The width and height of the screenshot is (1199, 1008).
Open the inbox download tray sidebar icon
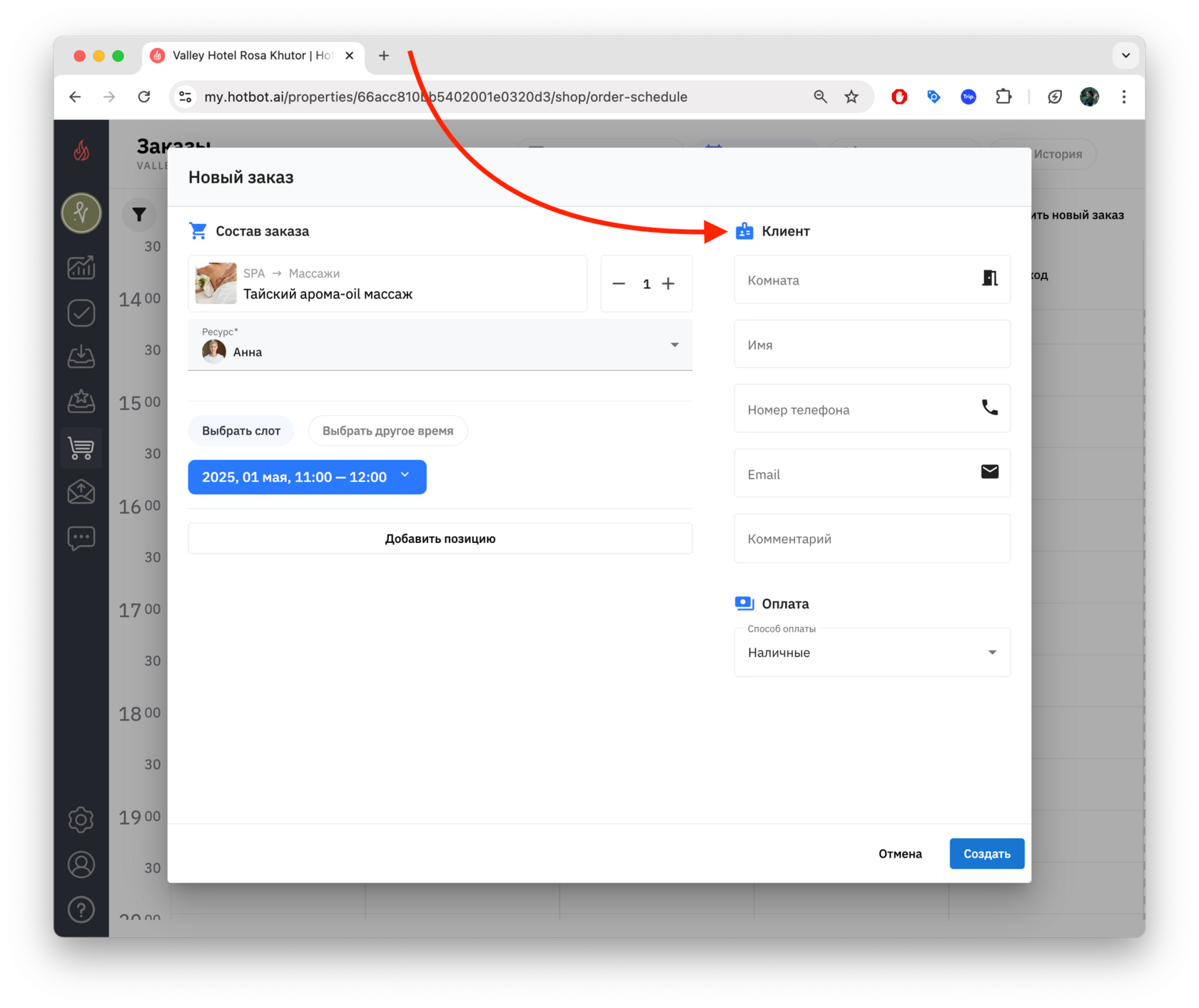click(x=81, y=356)
